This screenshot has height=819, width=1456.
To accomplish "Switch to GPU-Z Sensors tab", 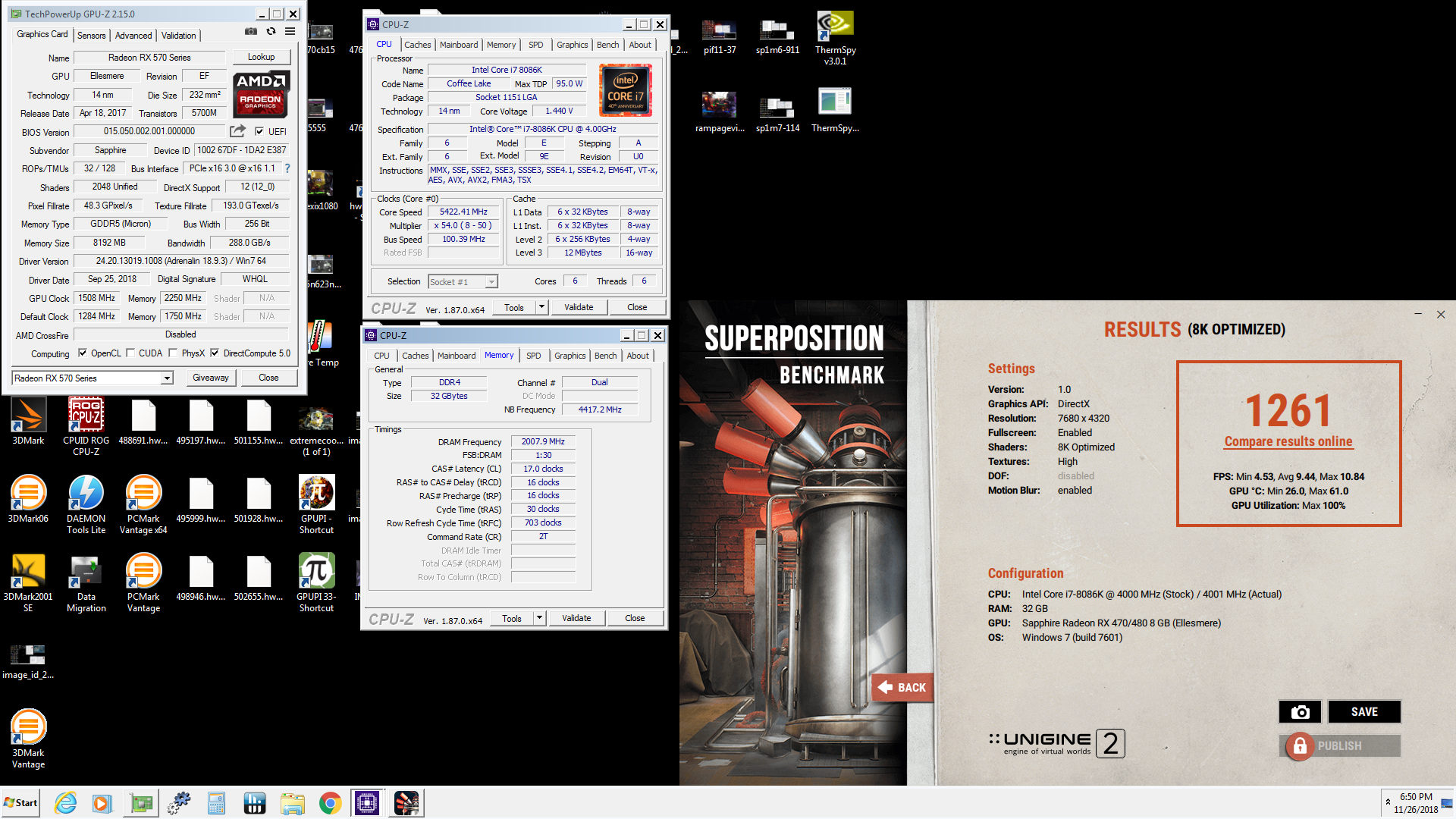I will [92, 35].
